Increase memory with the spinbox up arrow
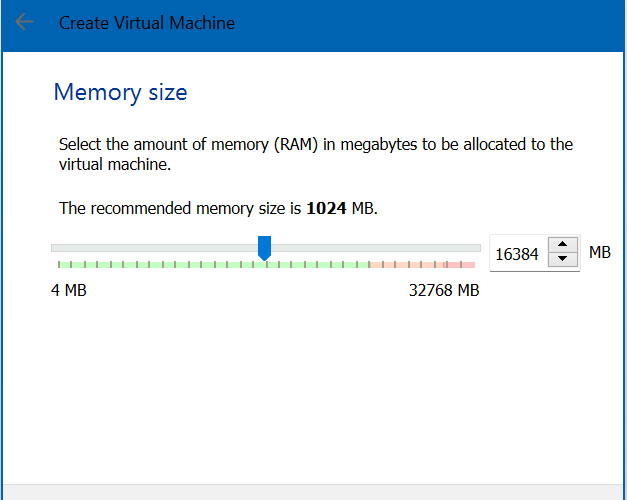 (x=565, y=246)
